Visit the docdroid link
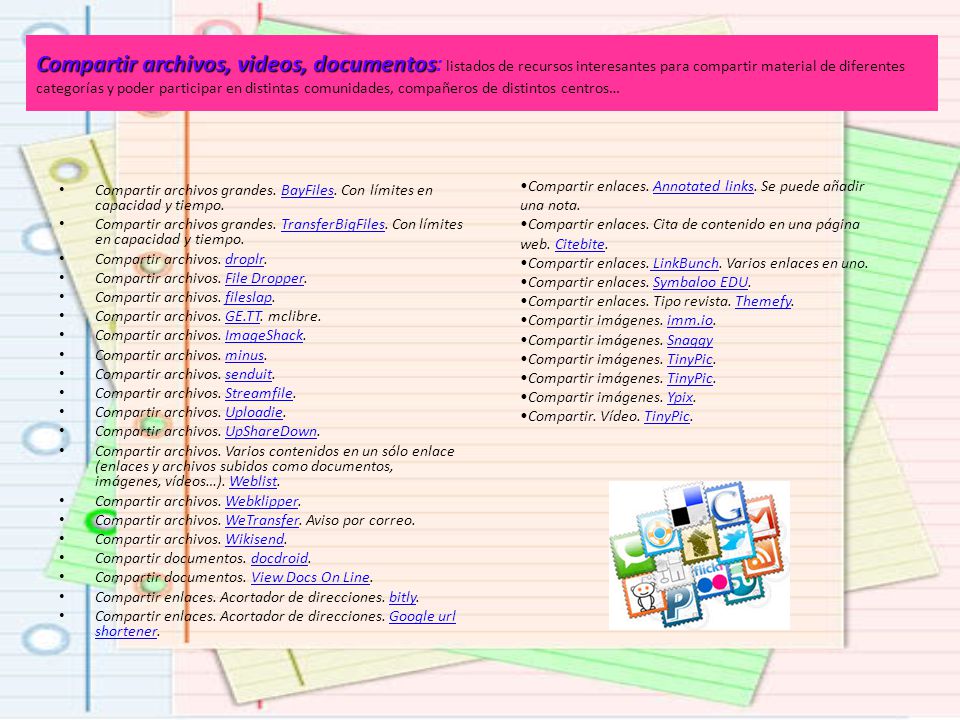960x720 pixels. click(x=280, y=558)
